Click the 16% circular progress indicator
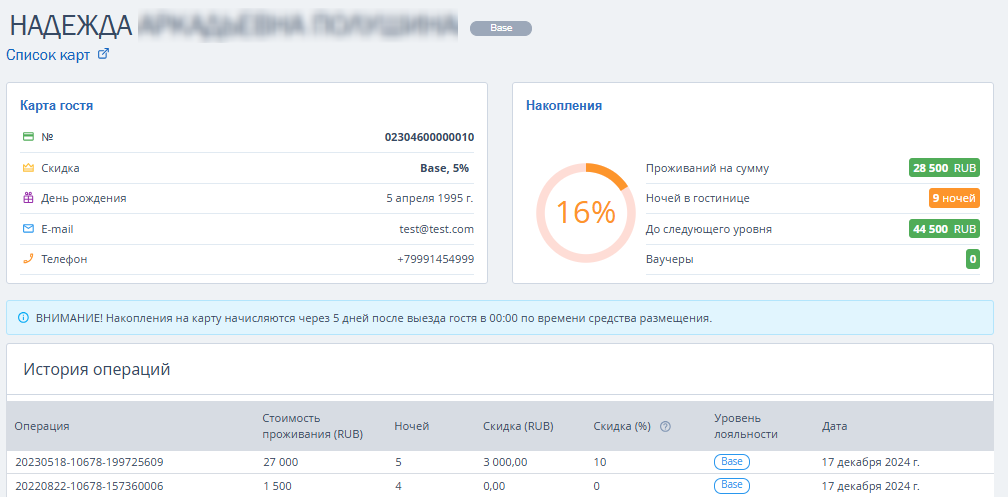Image resolution: width=1008 pixels, height=497 pixels. [x=585, y=212]
